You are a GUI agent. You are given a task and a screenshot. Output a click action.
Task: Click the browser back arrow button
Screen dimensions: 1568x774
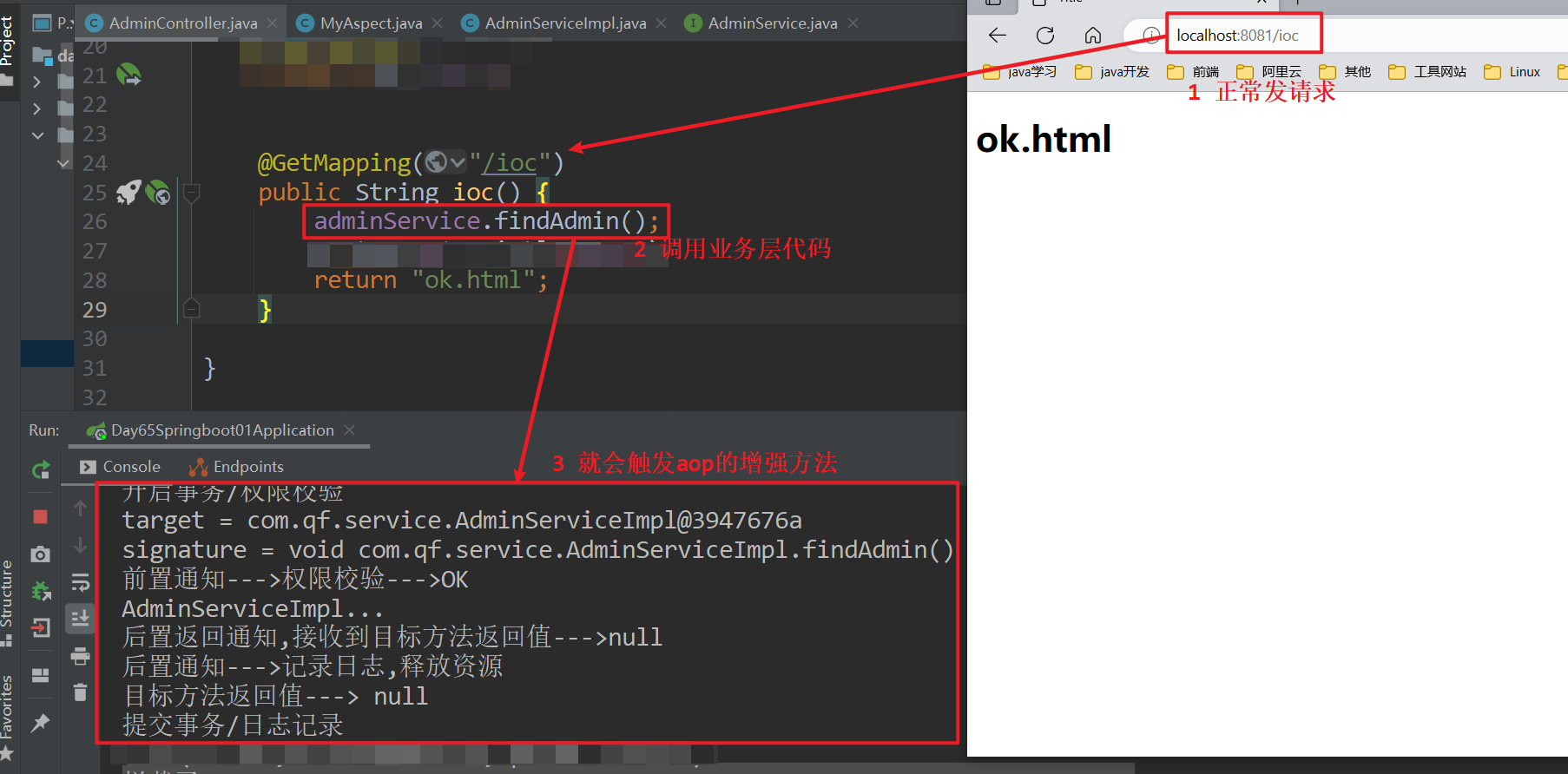(998, 35)
